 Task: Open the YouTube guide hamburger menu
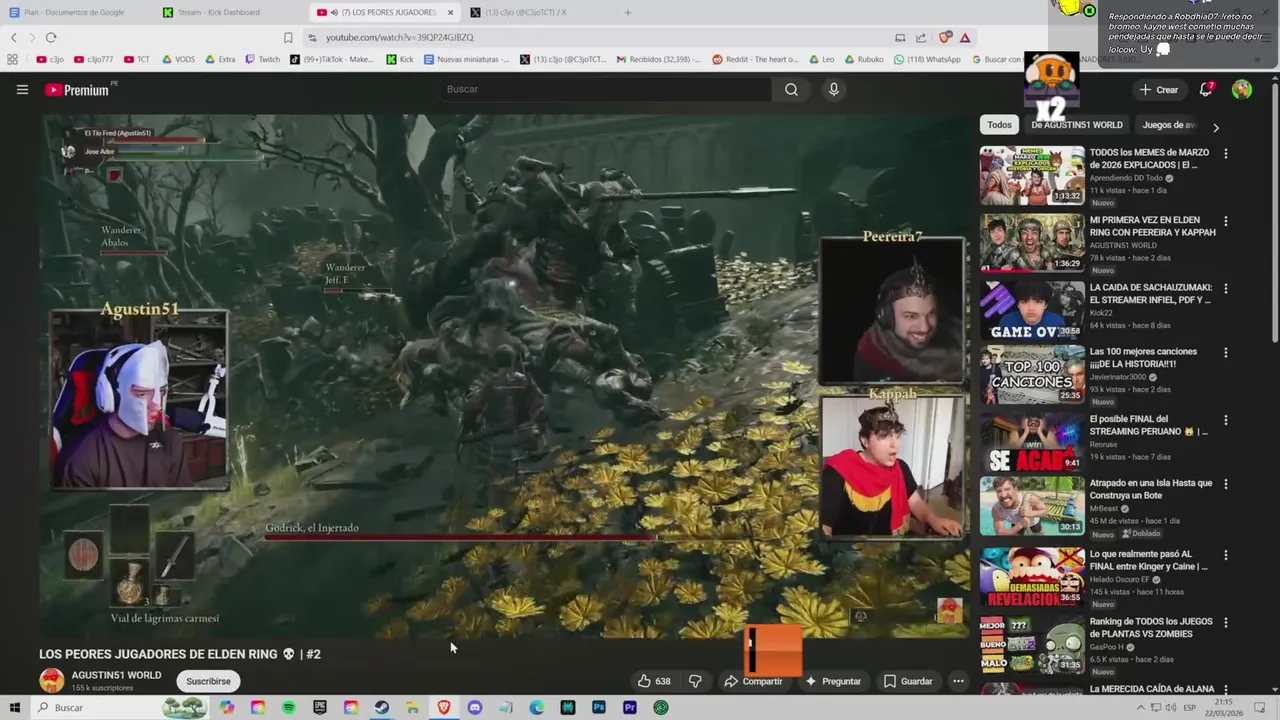pyautogui.click(x=22, y=89)
